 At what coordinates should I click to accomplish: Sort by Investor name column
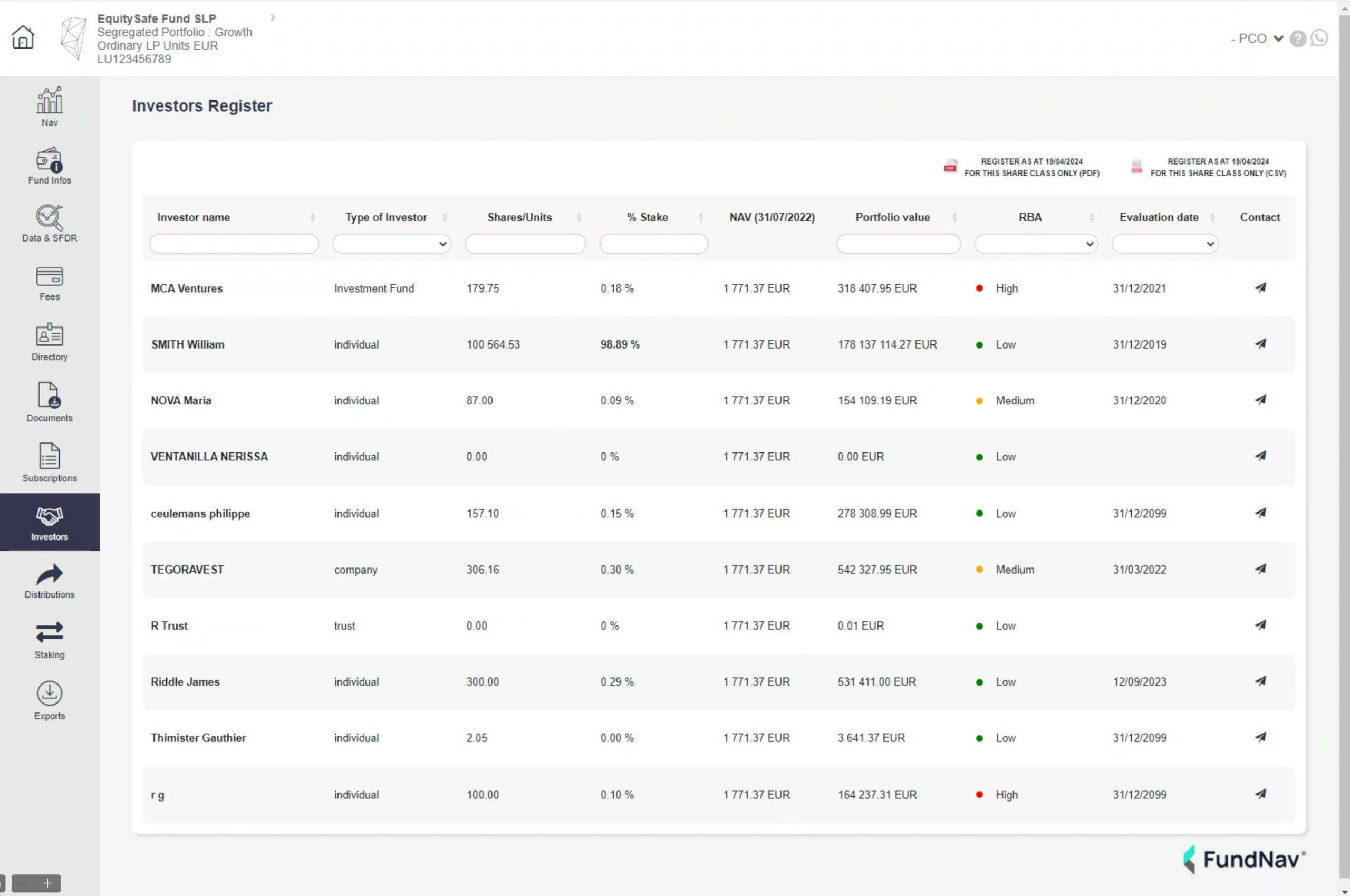click(313, 217)
